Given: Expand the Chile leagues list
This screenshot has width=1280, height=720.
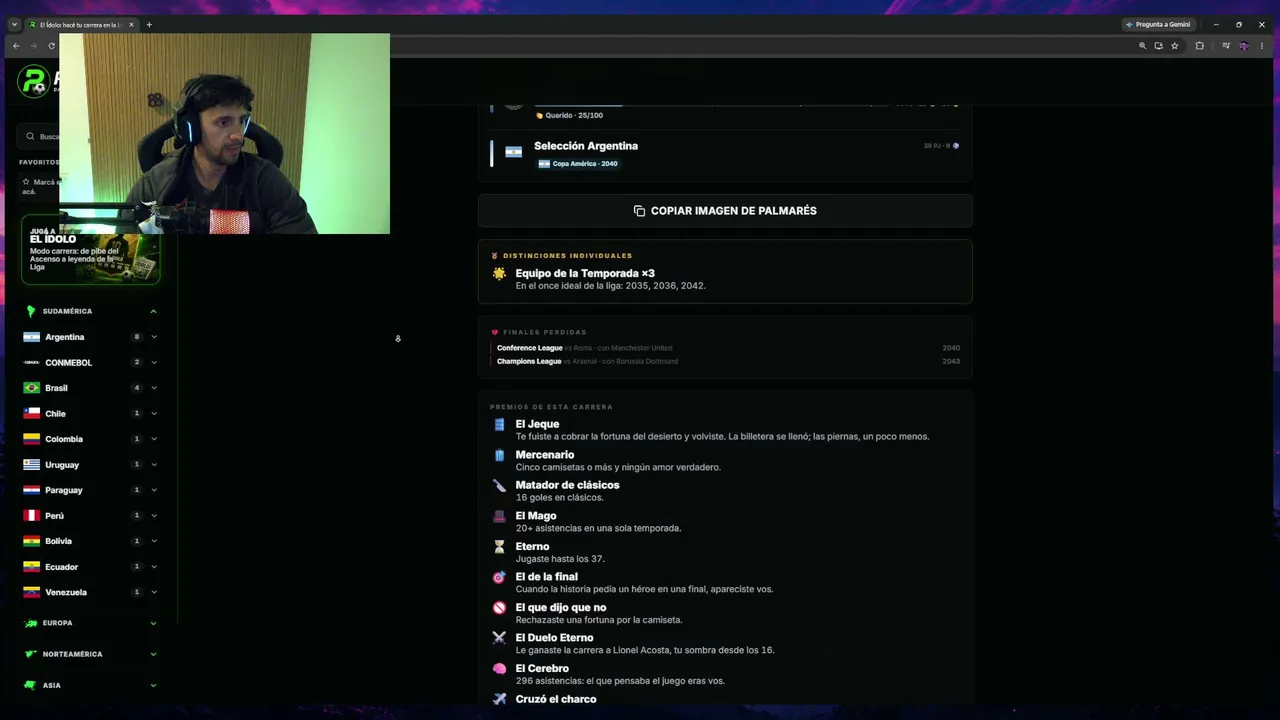Looking at the screenshot, I should (x=153, y=414).
